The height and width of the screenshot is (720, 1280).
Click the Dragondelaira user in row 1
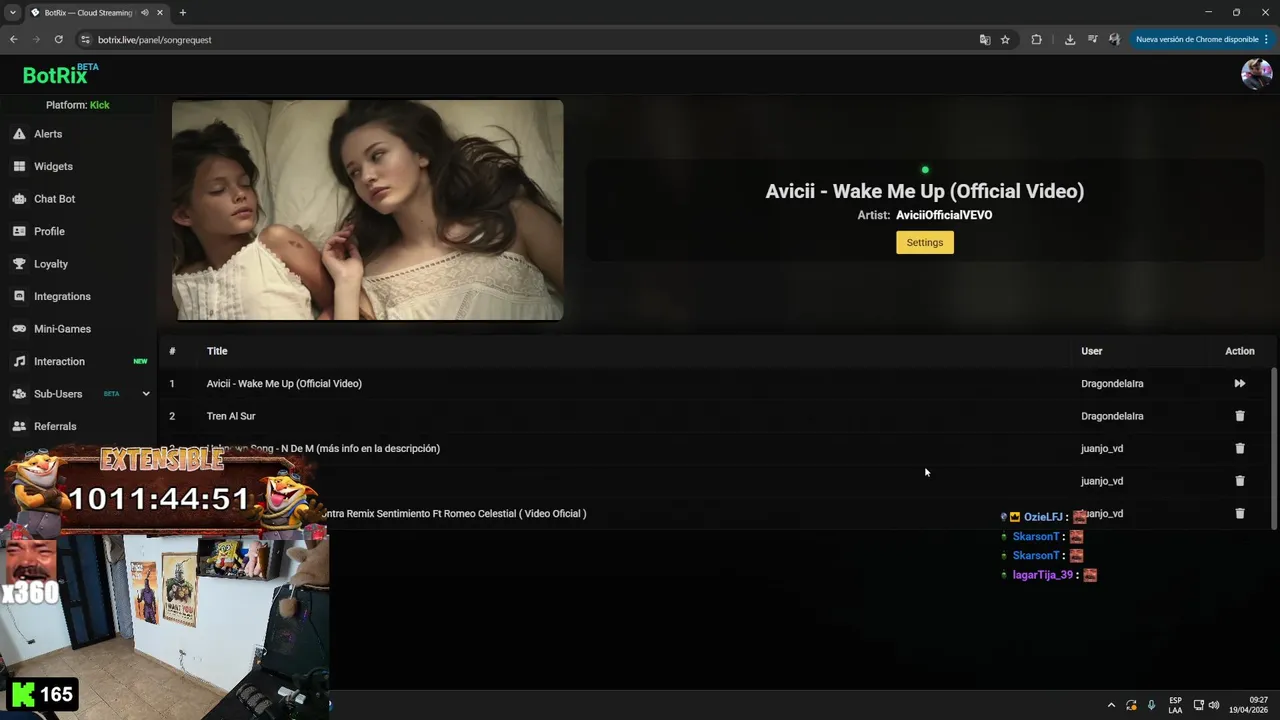tap(1112, 384)
